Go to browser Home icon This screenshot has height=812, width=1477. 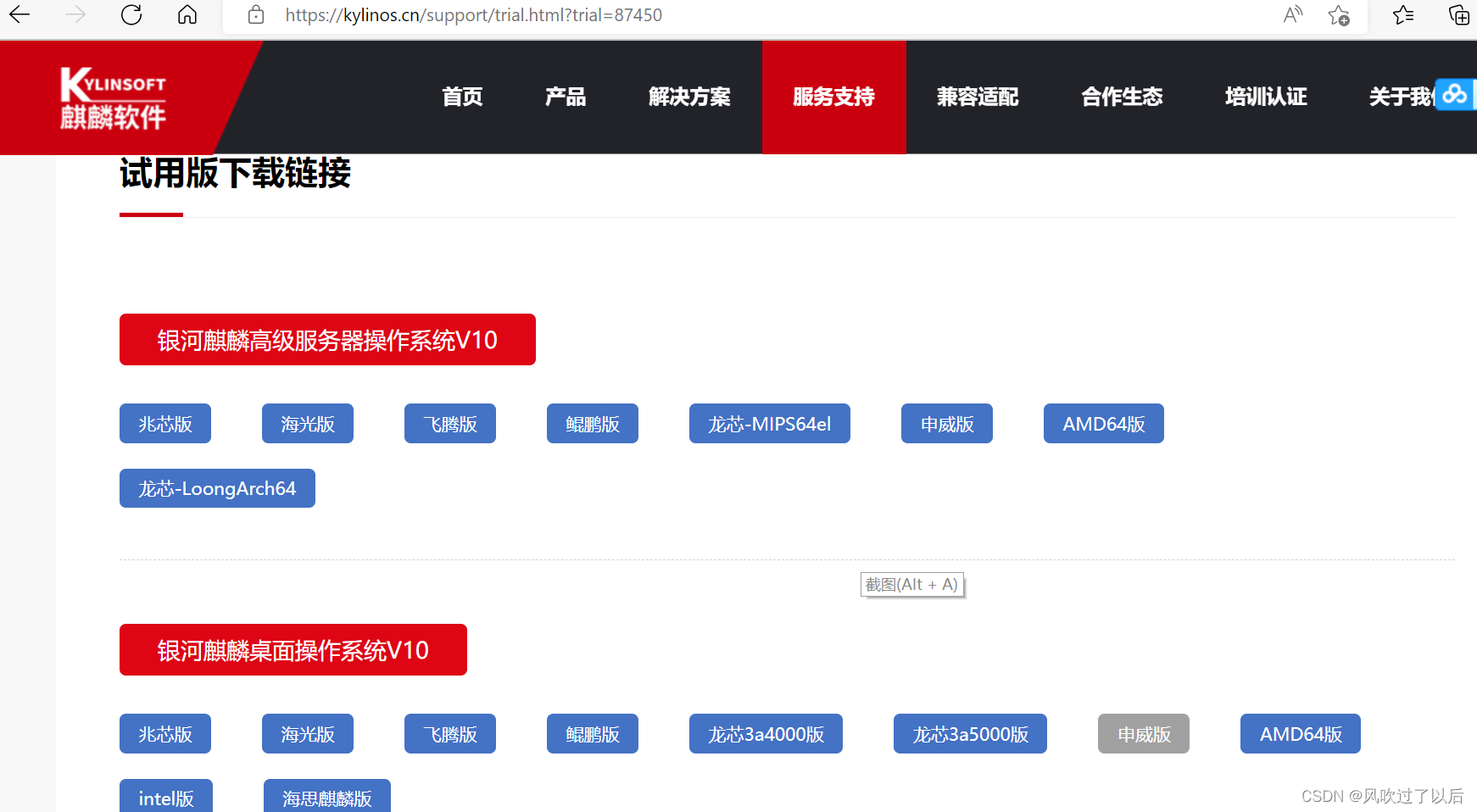[187, 14]
